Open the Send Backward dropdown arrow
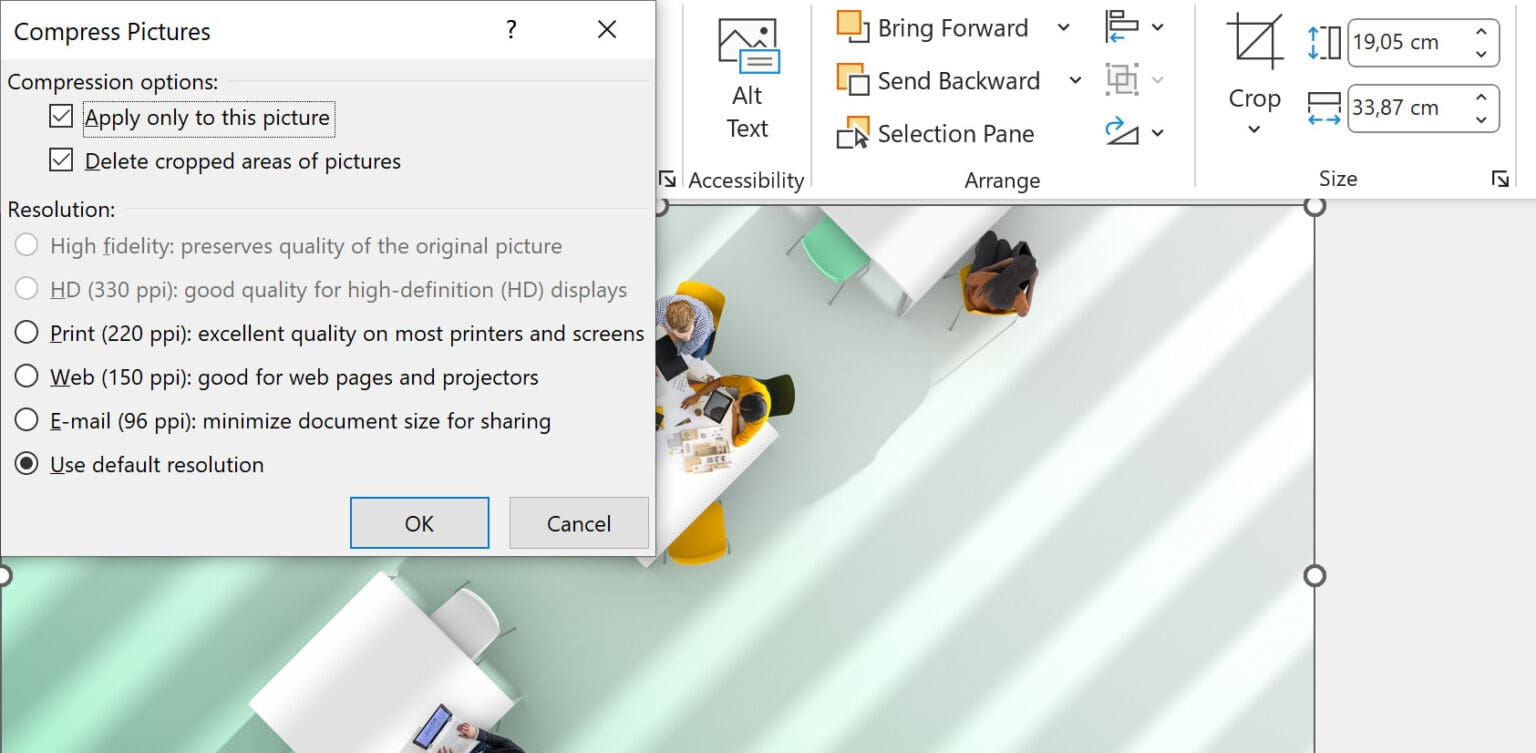1536x753 pixels. [x=1075, y=80]
